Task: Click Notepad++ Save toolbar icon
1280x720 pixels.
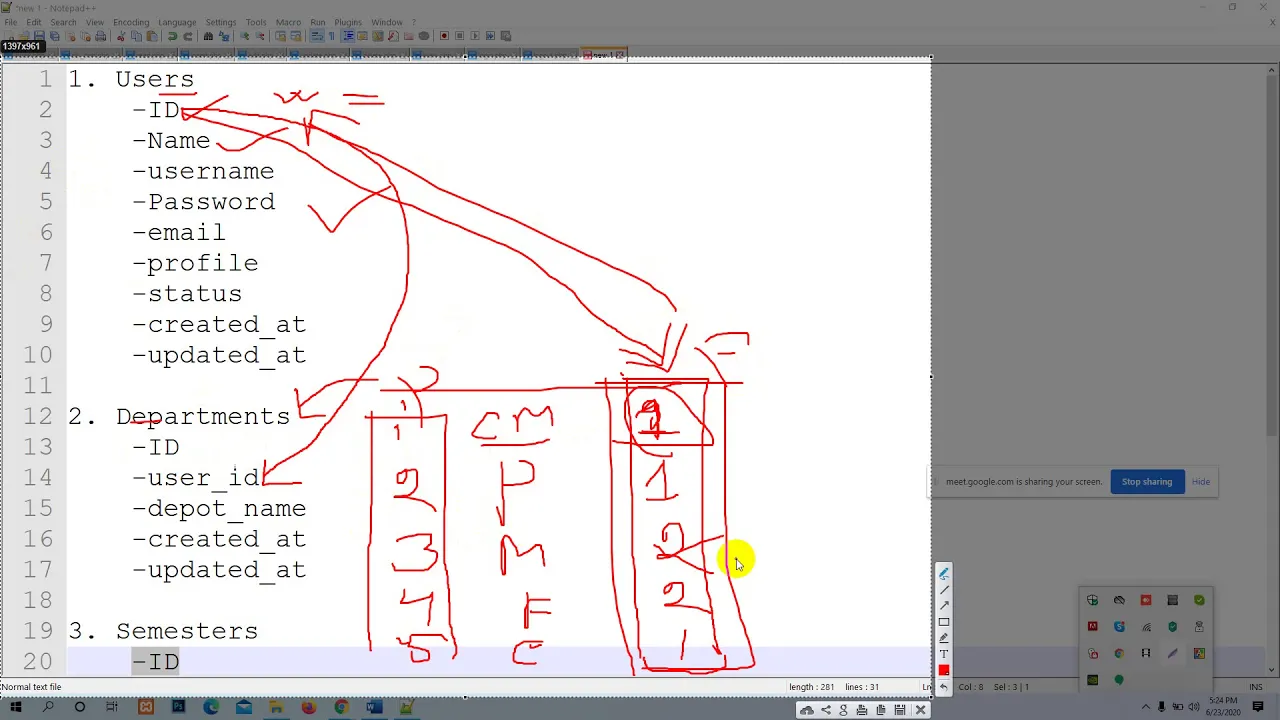Action: (39, 36)
